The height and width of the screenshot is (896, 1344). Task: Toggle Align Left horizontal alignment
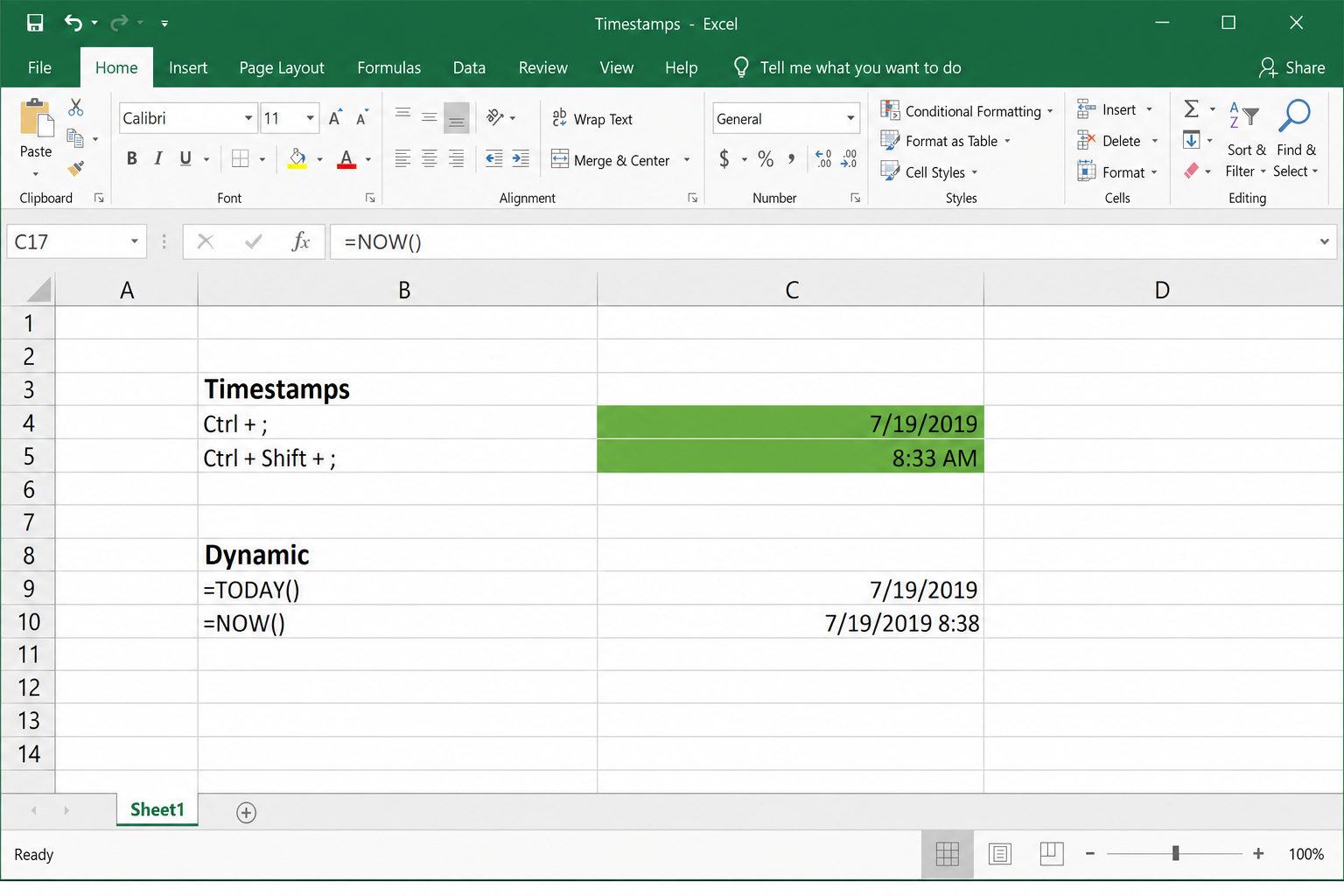pyautogui.click(x=402, y=158)
